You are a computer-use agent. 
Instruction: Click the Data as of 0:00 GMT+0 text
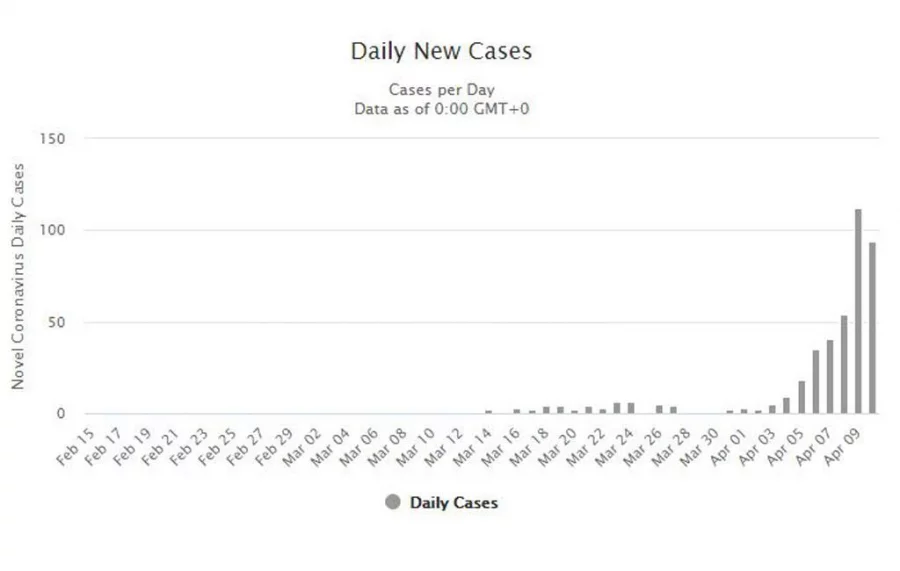[x=441, y=109]
